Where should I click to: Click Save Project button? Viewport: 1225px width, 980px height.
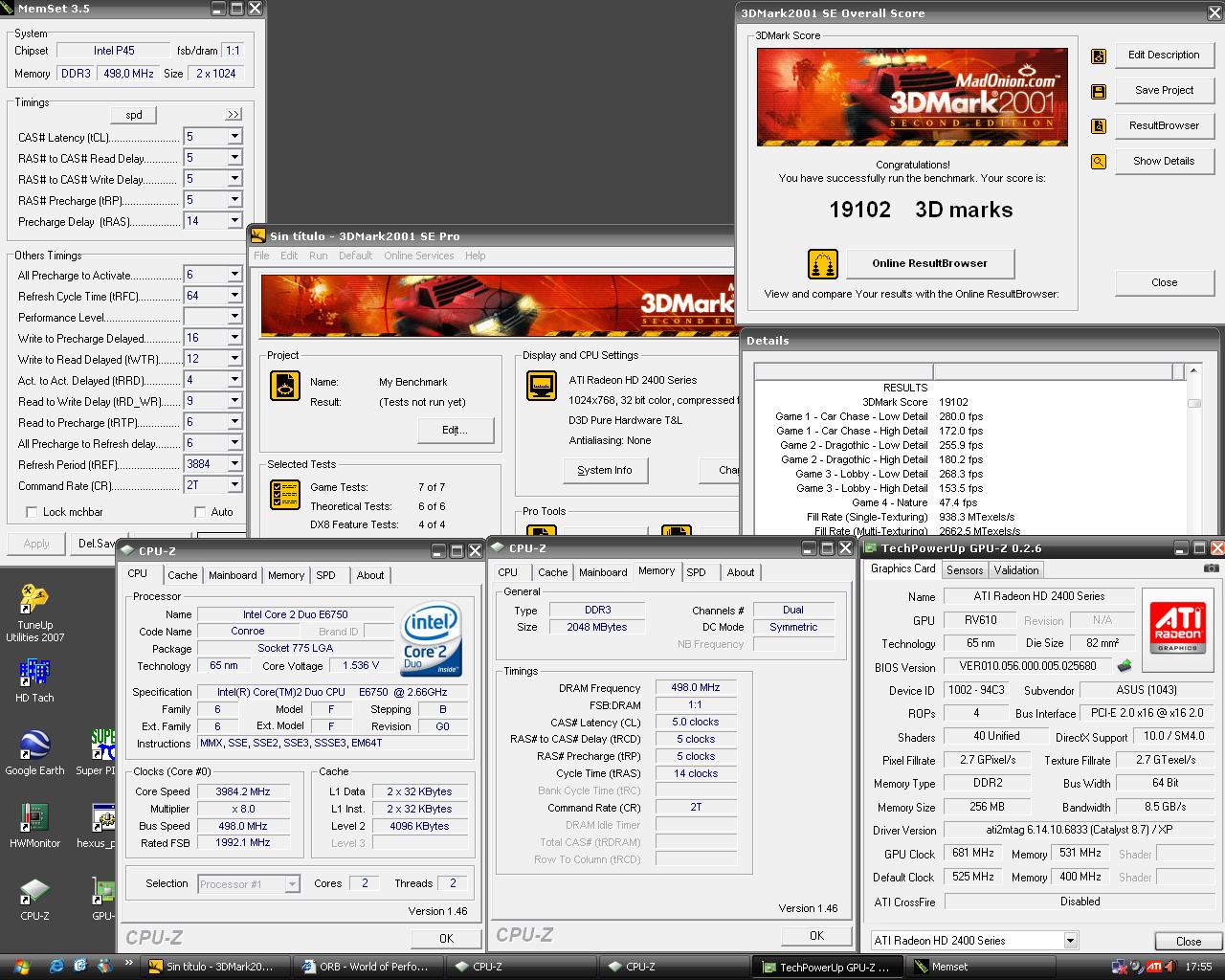1164,90
